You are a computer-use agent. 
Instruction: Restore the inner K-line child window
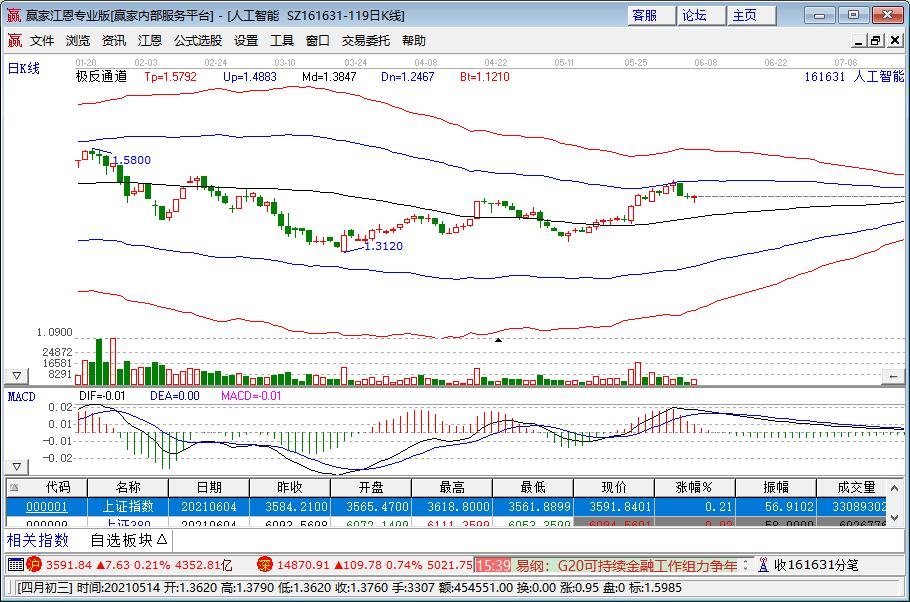point(876,41)
